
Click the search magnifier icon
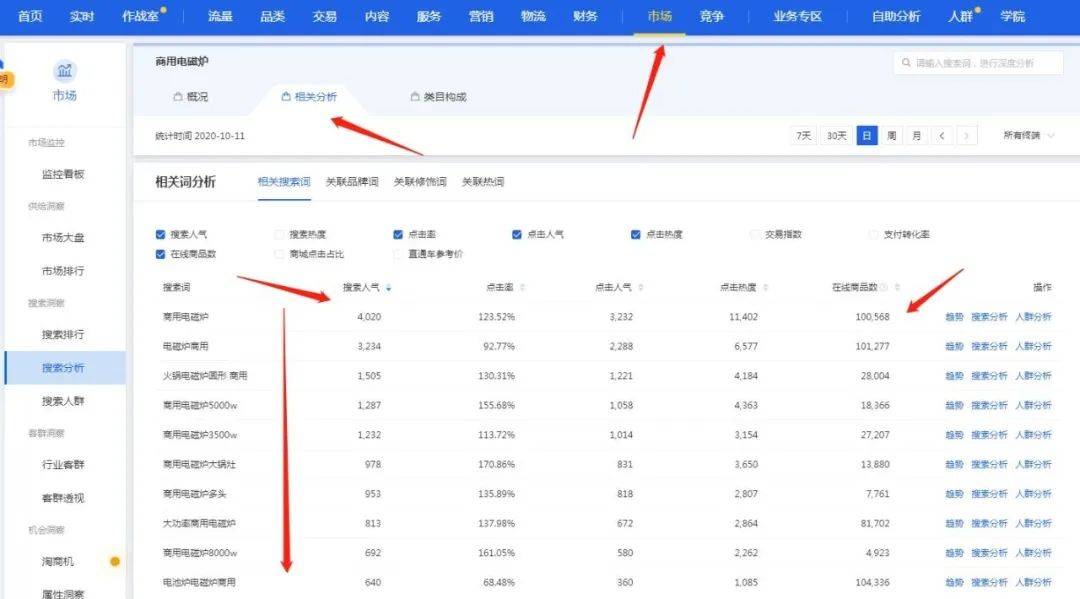(x=906, y=63)
